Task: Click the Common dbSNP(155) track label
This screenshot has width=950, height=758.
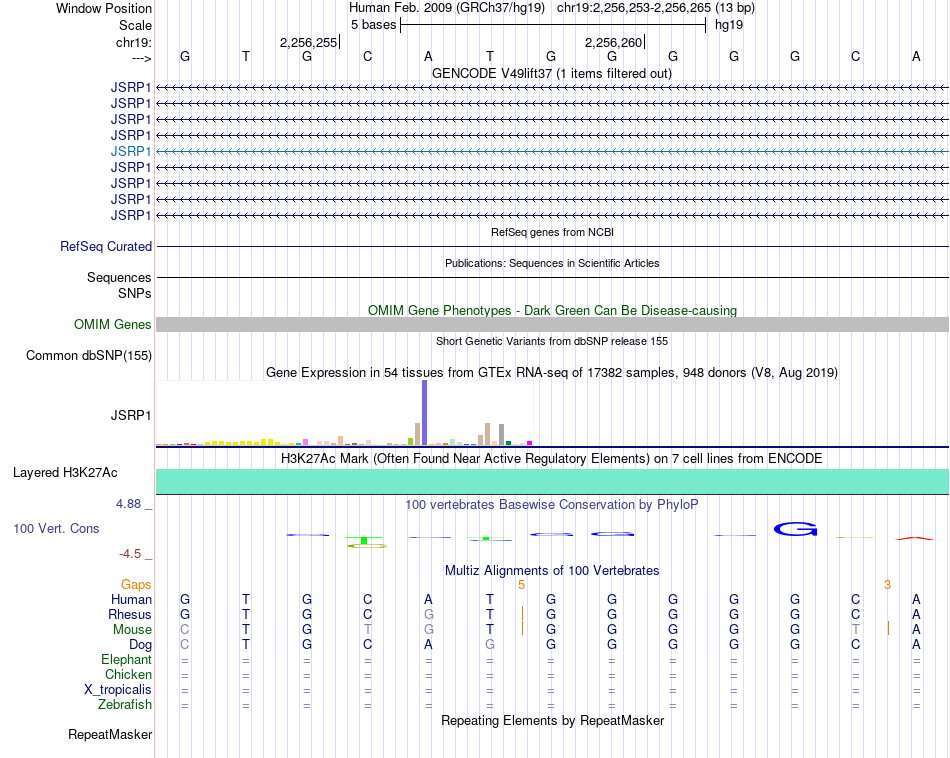Action: click(89, 356)
